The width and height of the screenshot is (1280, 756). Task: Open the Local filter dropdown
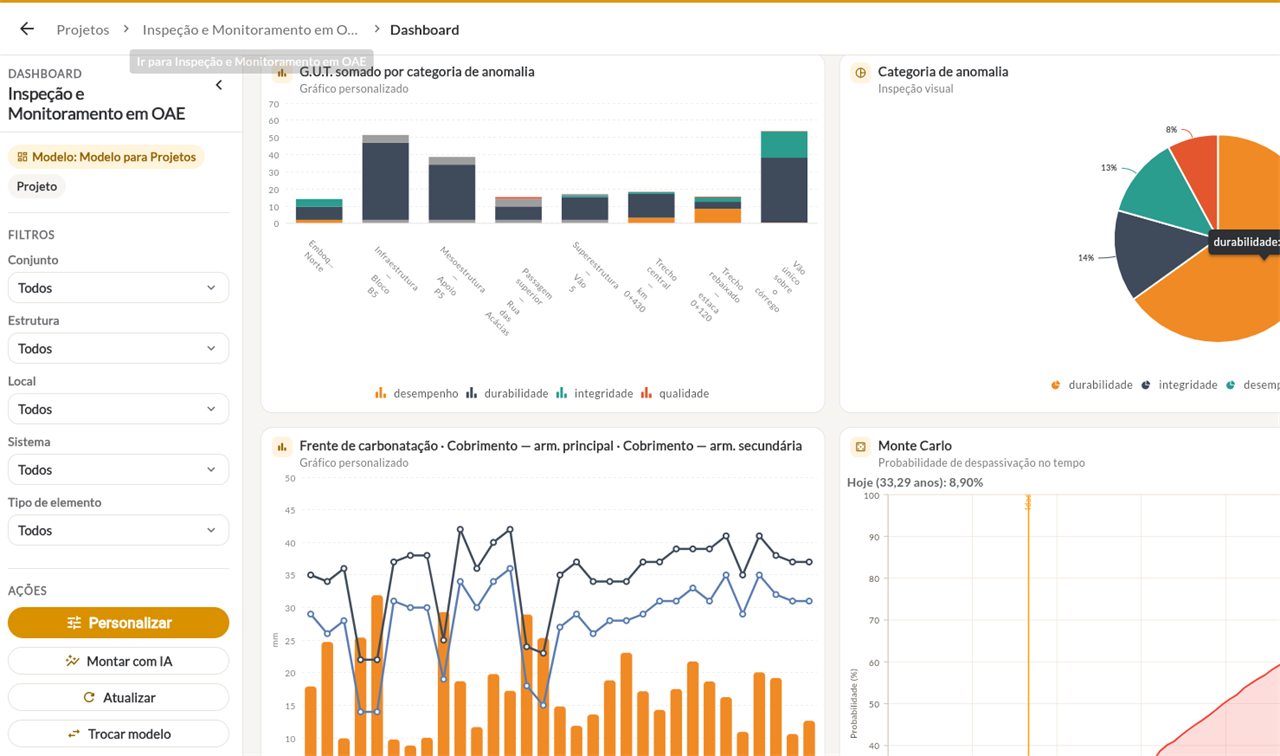[x=118, y=409]
